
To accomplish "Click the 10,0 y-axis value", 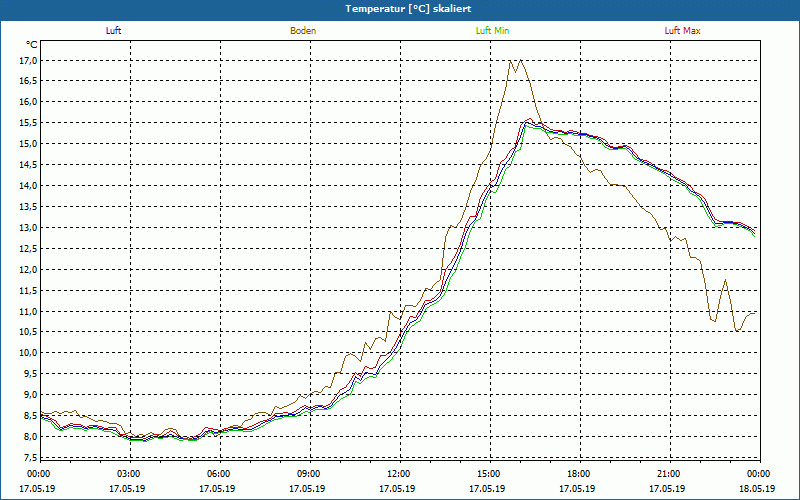I will pos(29,353).
